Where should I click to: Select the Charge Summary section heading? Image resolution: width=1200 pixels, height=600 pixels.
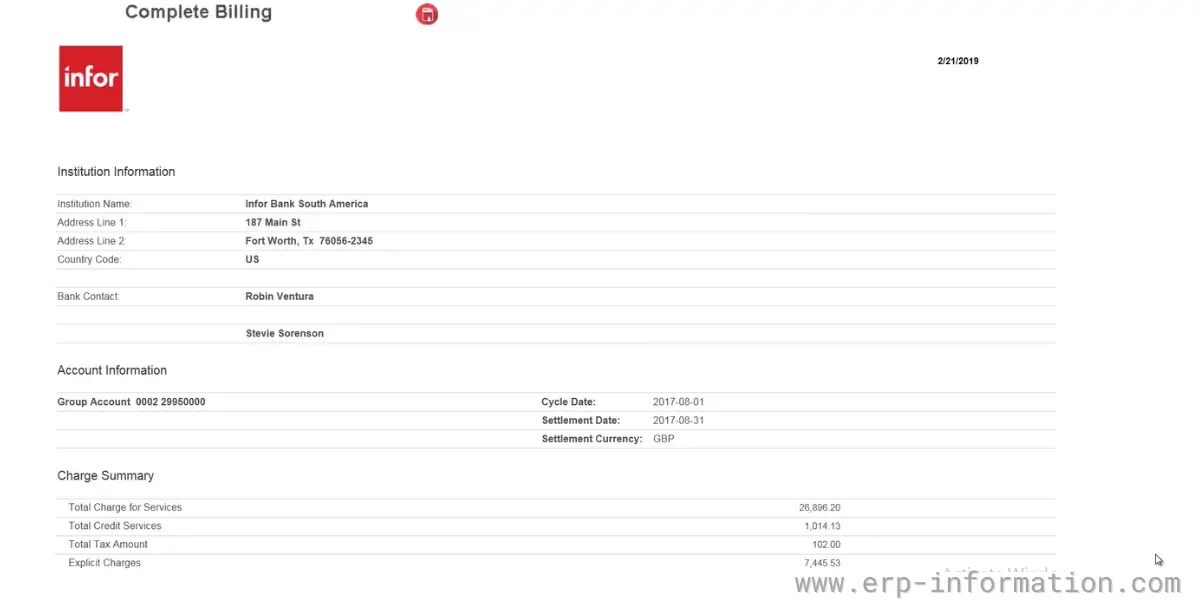[105, 476]
